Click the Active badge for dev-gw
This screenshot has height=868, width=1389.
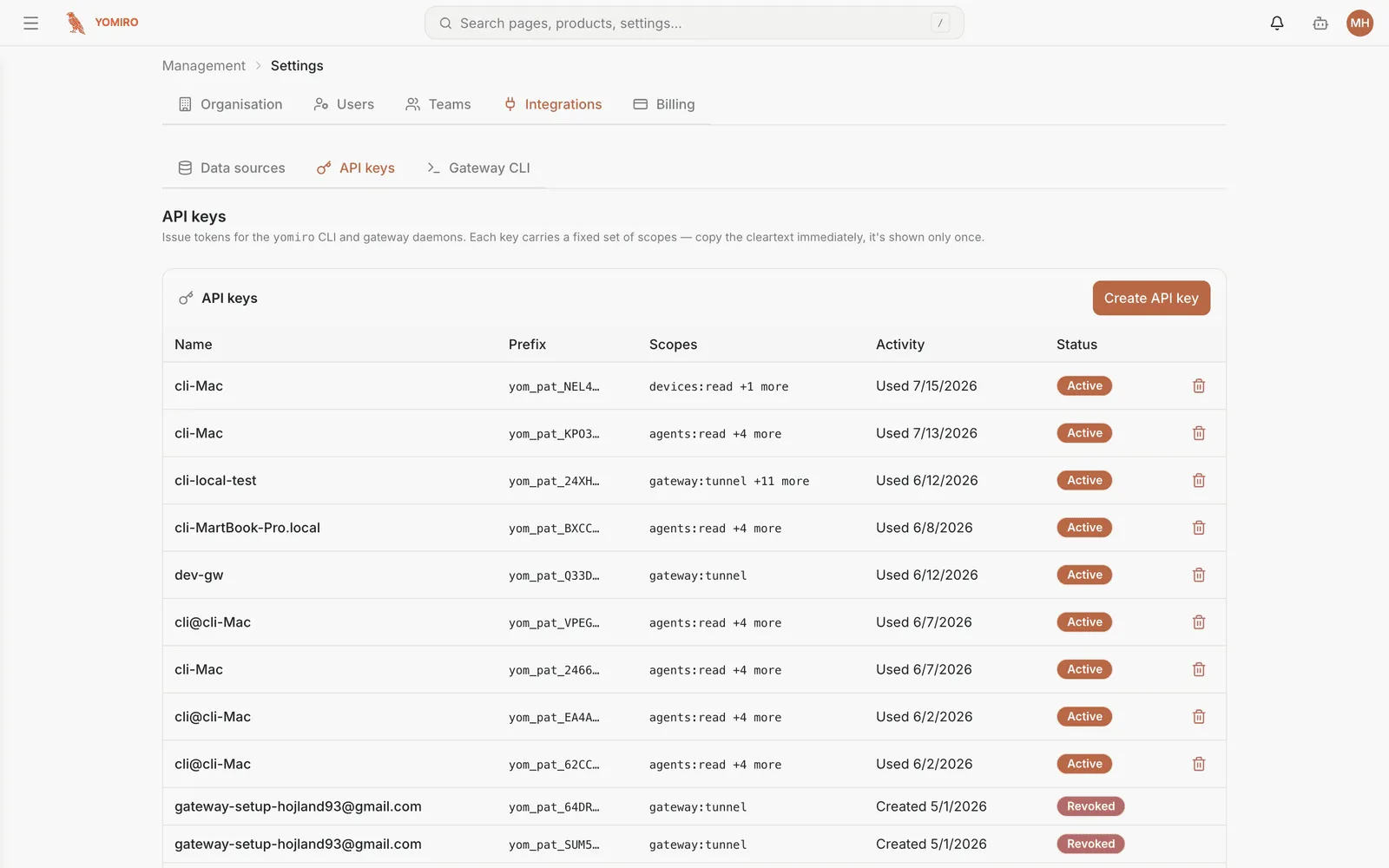click(1084, 575)
